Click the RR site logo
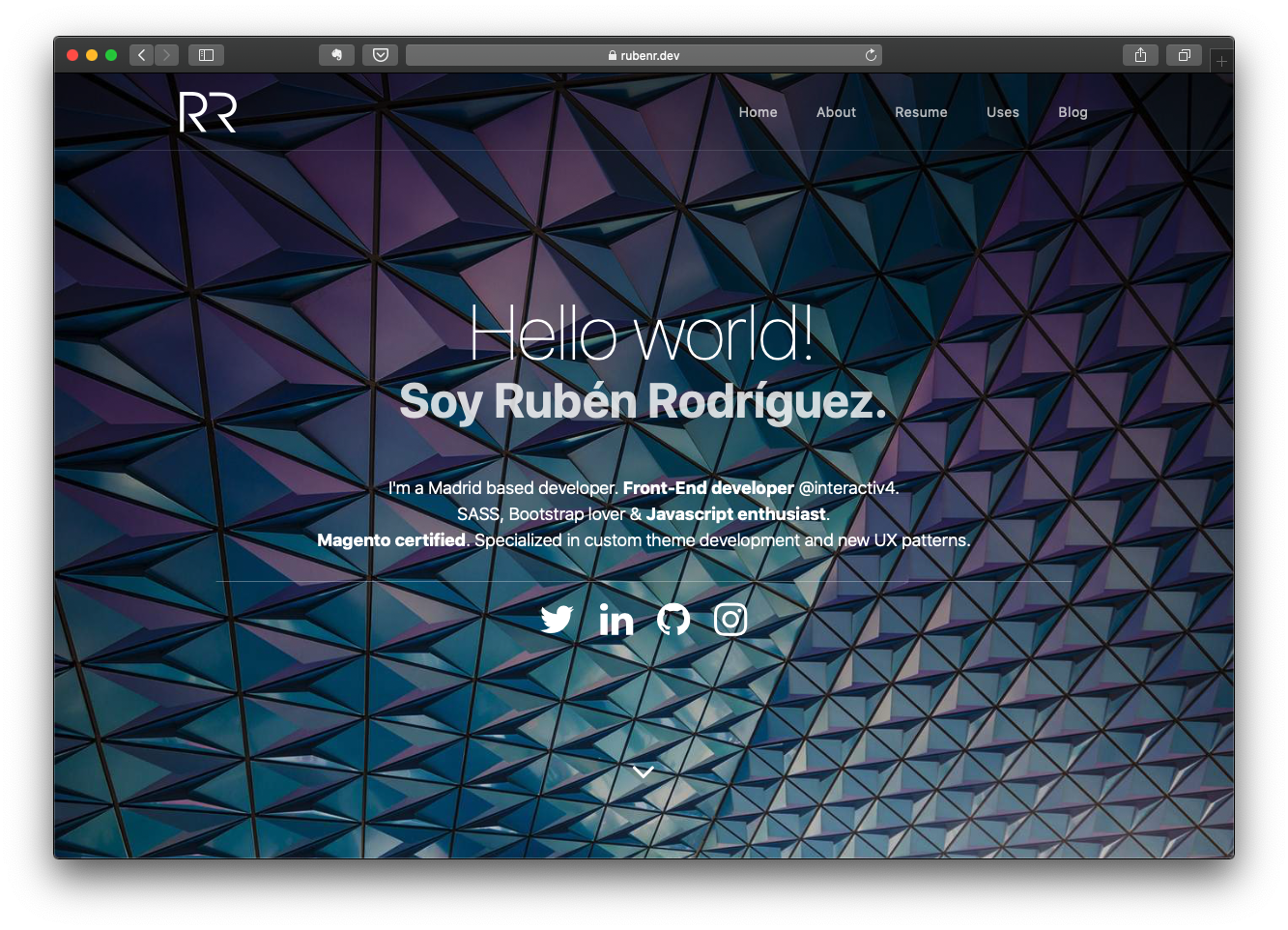Image resolution: width=1288 pixels, height=930 pixels. [208, 112]
